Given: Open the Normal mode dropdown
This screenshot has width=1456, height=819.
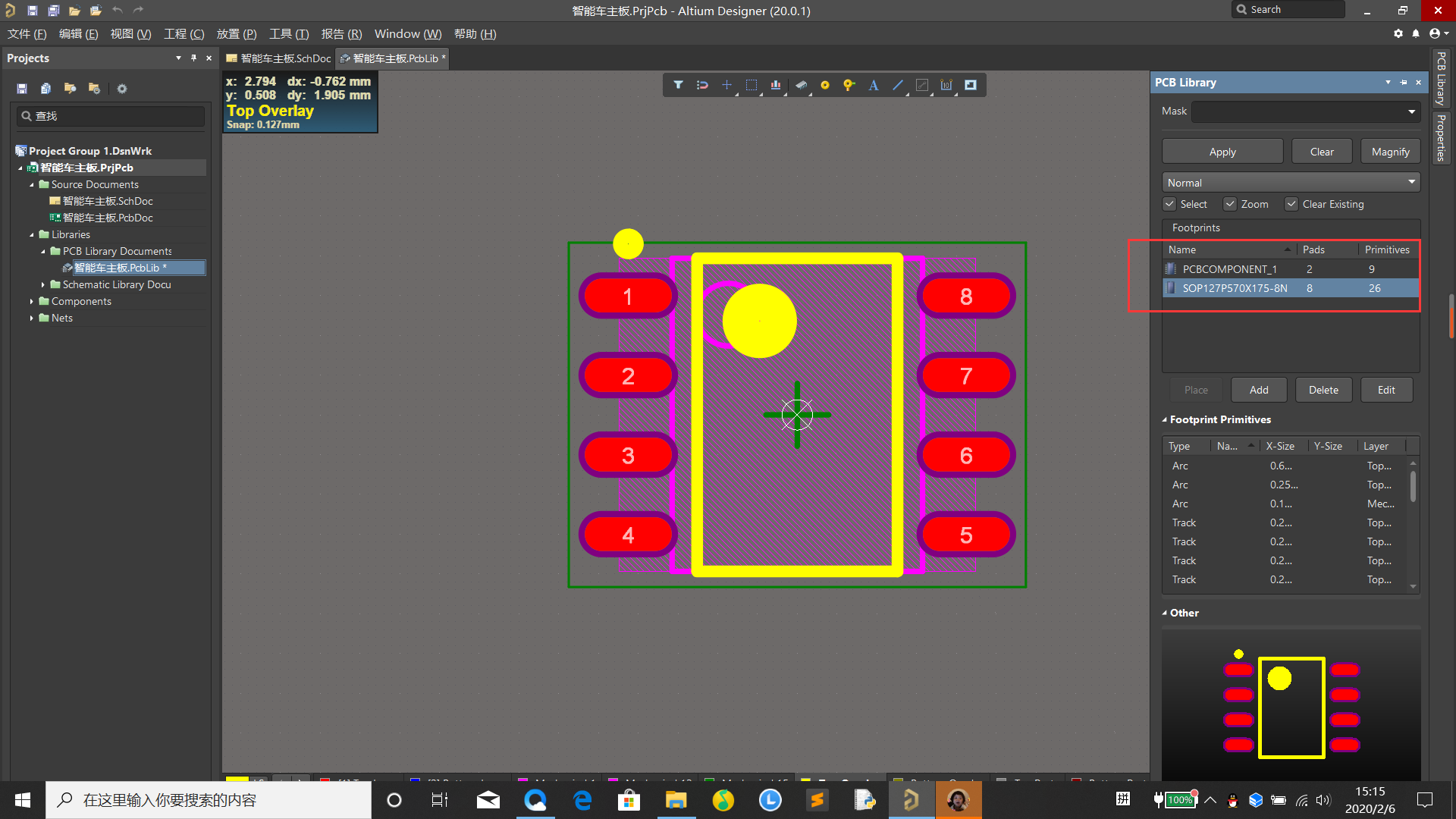Looking at the screenshot, I should 1291,183.
